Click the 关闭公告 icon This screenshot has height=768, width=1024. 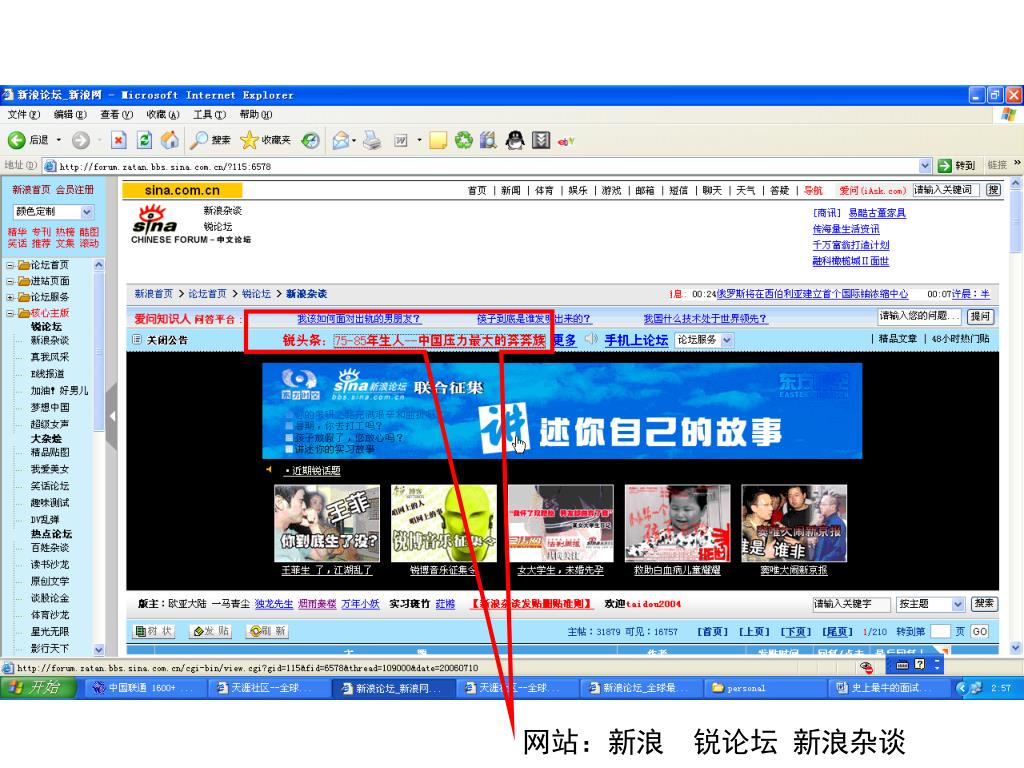click(136, 340)
